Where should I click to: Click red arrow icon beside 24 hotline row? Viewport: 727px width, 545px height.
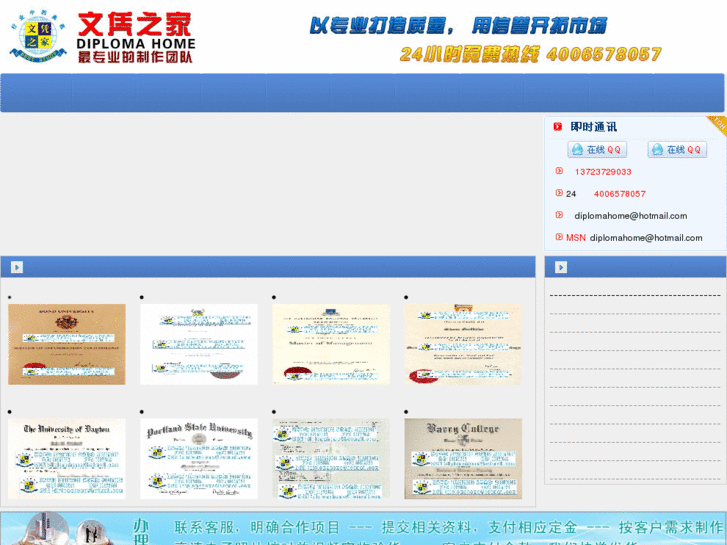coord(559,192)
